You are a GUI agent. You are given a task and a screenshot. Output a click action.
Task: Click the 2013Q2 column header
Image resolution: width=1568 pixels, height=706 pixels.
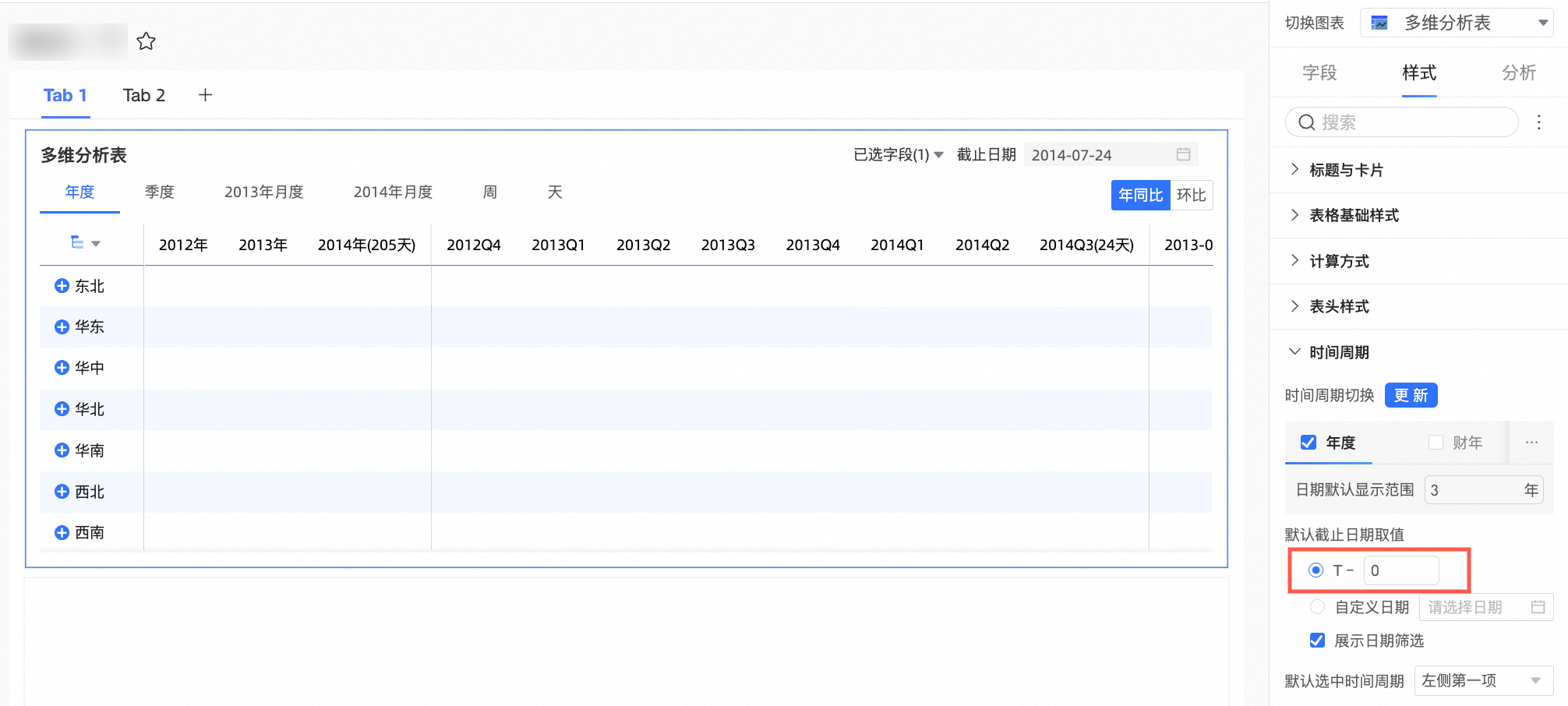tap(644, 245)
